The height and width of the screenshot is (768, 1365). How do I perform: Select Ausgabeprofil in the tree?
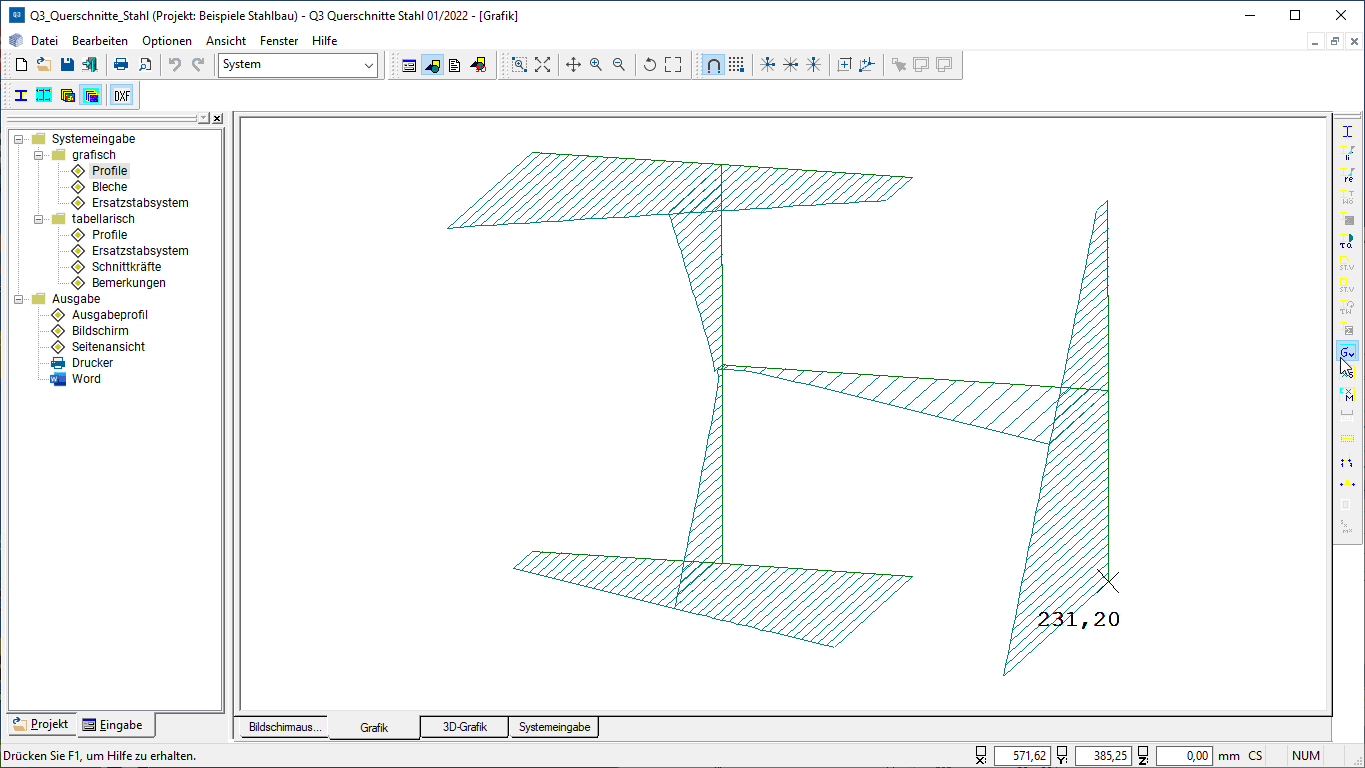click(109, 315)
